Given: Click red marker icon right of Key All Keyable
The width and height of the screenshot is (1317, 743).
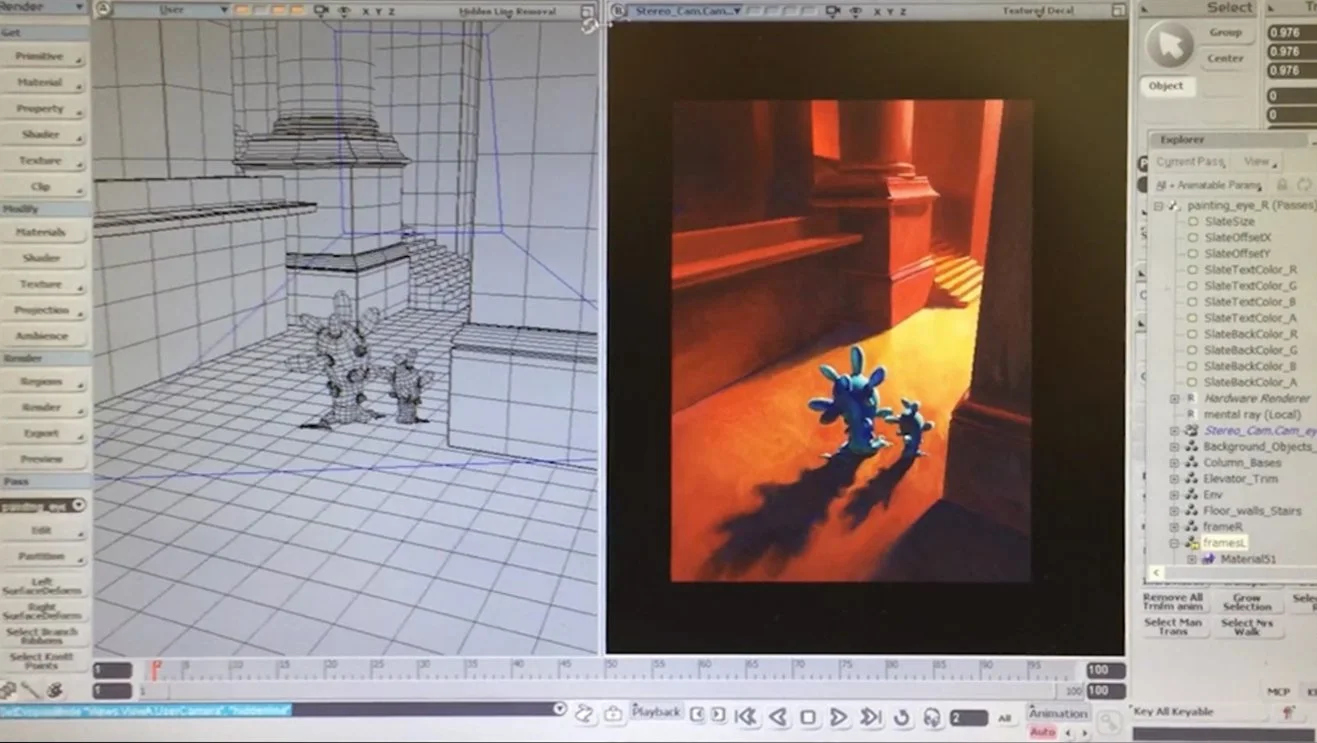Looking at the screenshot, I should [x=1288, y=712].
